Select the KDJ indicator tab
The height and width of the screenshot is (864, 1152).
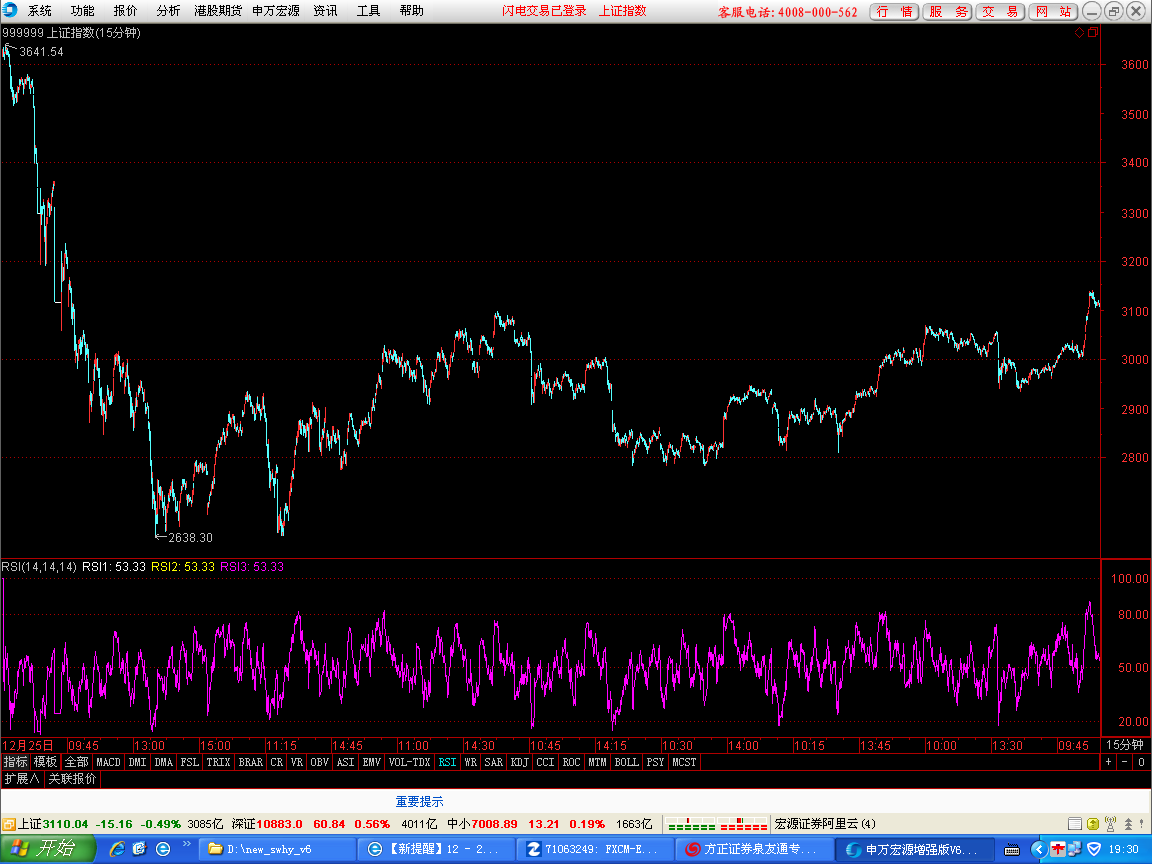pos(519,762)
